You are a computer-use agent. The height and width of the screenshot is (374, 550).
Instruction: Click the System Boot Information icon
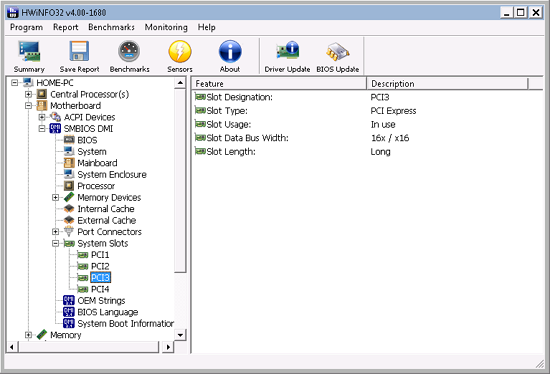coord(69,323)
